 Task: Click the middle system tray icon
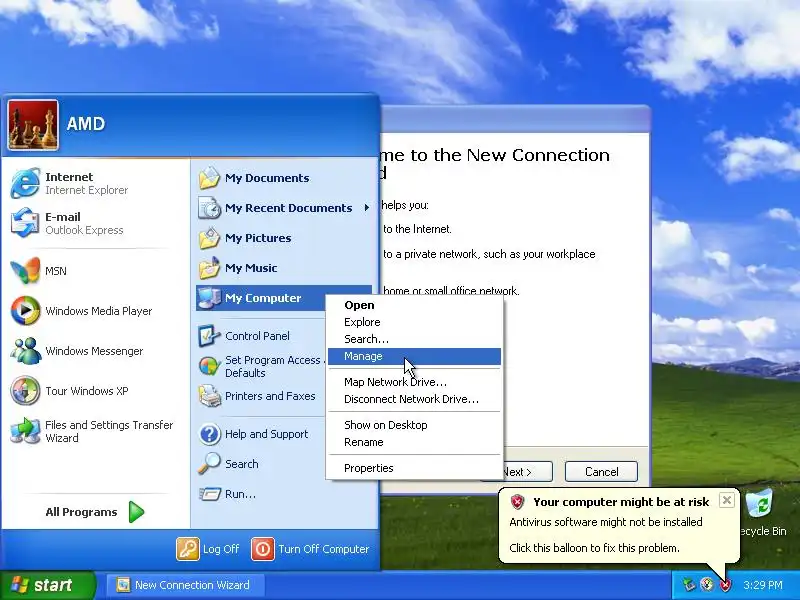pos(707,585)
